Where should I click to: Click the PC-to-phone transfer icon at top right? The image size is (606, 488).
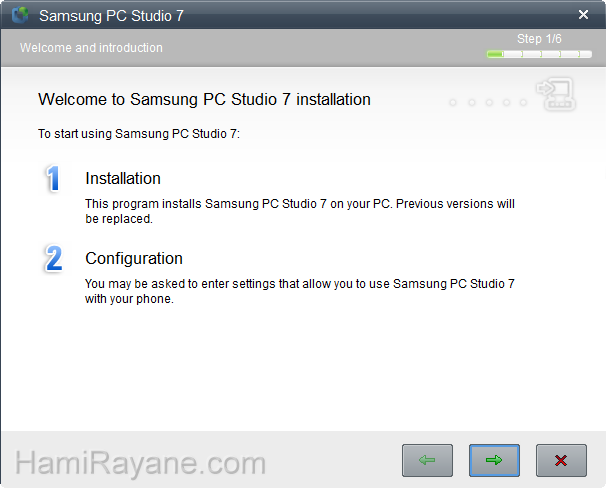556,94
